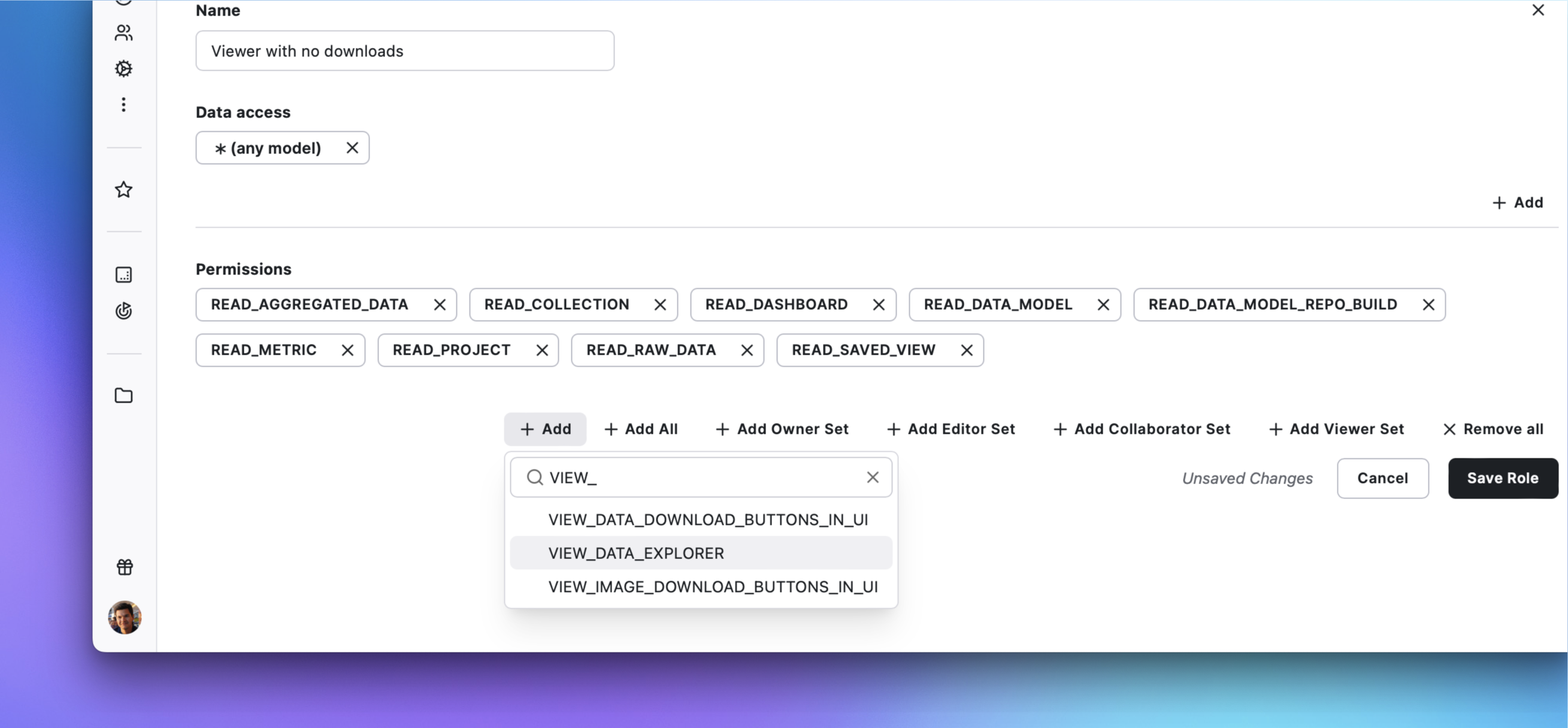Image resolution: width=1568 pixels, height=728 pixels.
Task: Save the role
Action: pyautogui.click(x=1503, y=478)
